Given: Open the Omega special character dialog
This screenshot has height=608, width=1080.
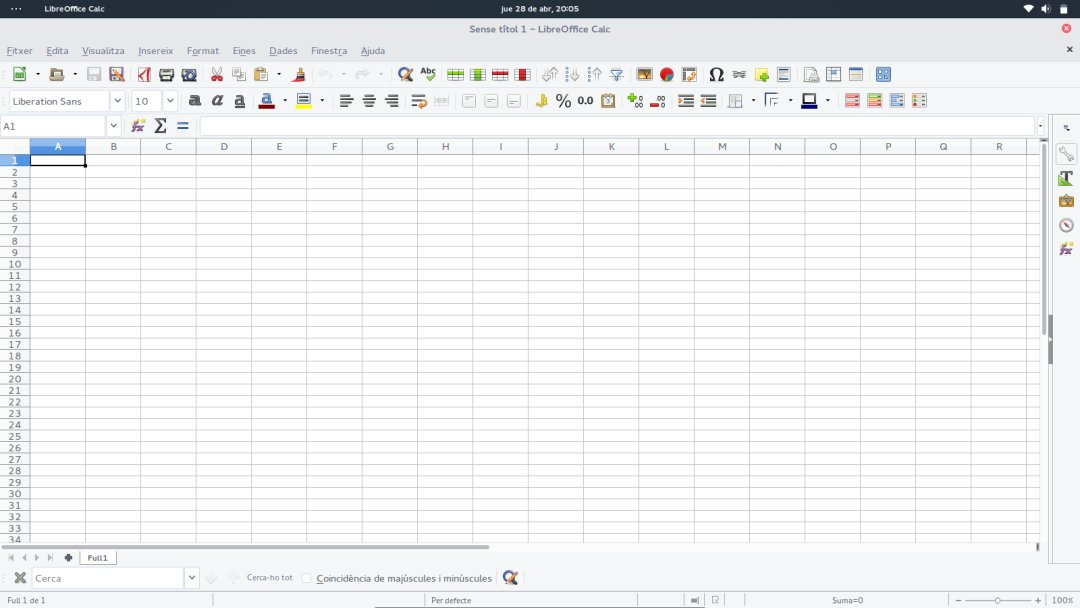Looking at the screenshot, I should (x=716, y=75).
